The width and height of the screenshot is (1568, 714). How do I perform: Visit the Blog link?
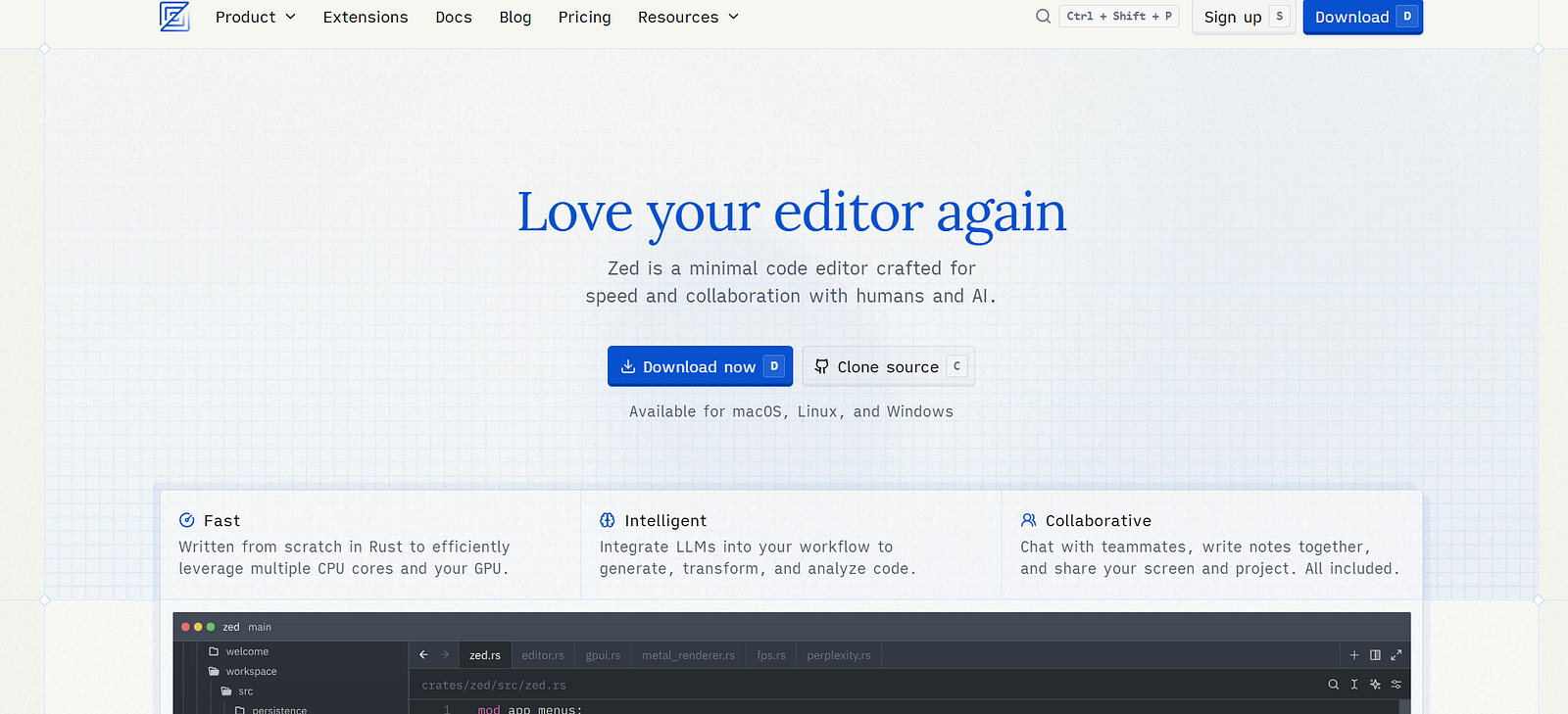515,17
